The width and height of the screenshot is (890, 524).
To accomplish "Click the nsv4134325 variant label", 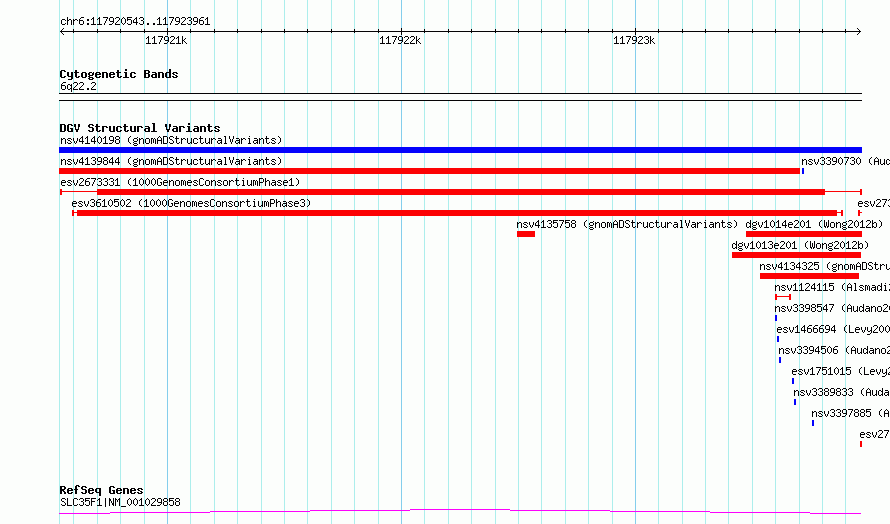I will click(824, 266).
